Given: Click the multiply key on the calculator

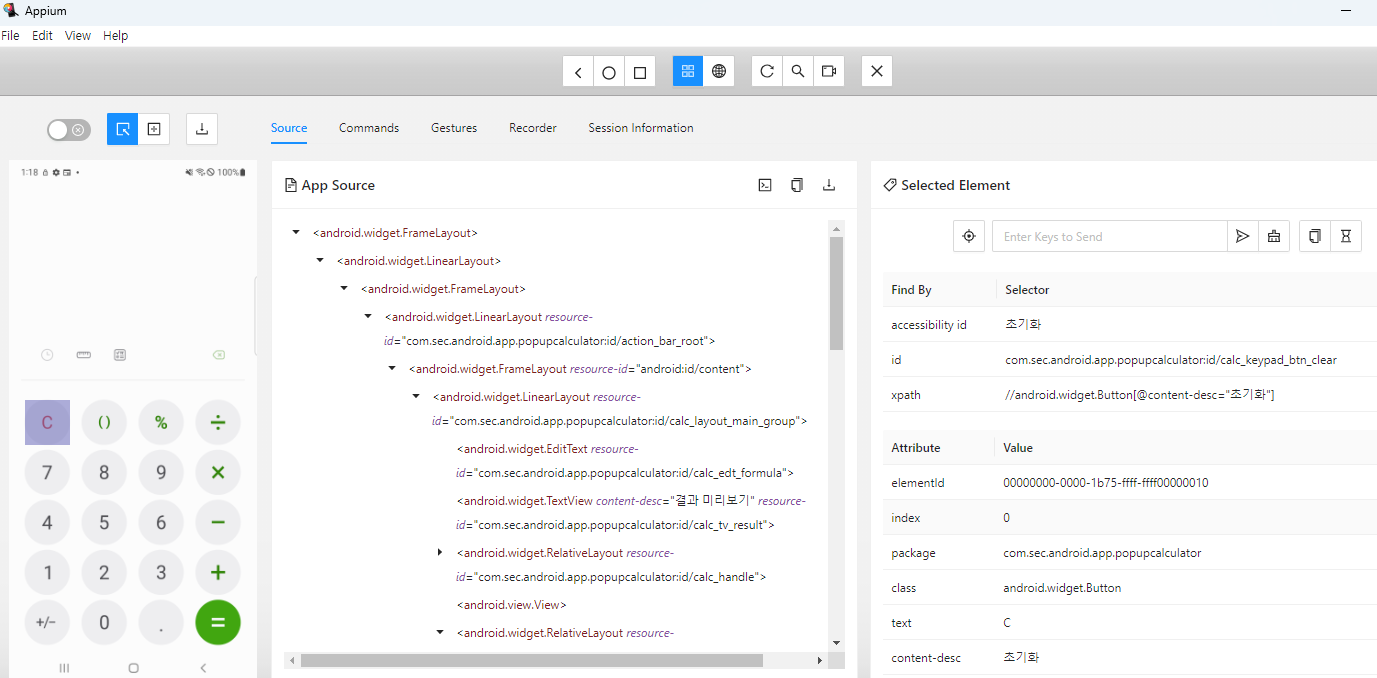Looking at the screenshot, I should [x=218, y=472].
